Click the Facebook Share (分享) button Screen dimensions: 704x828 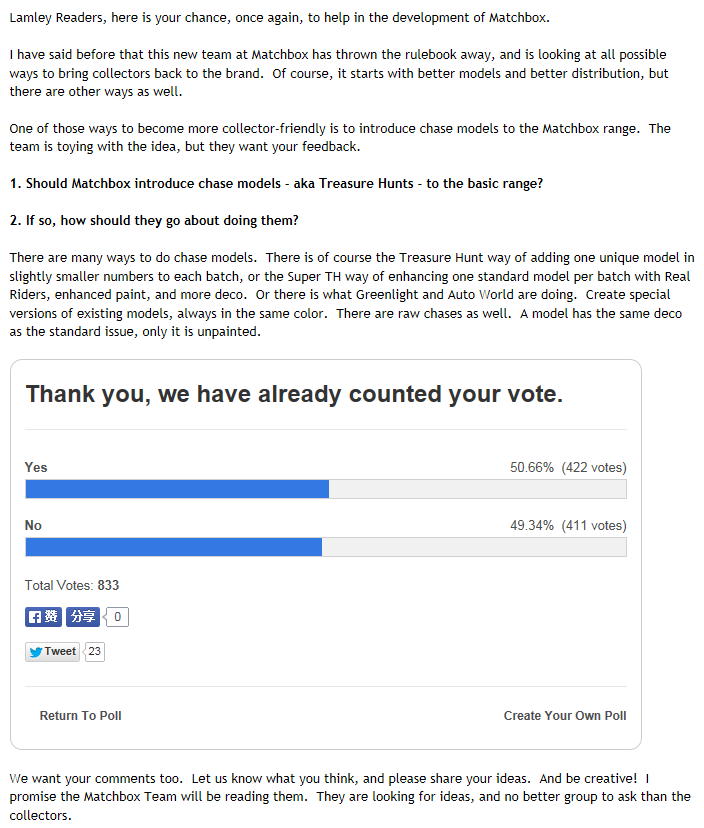(83, 617)
